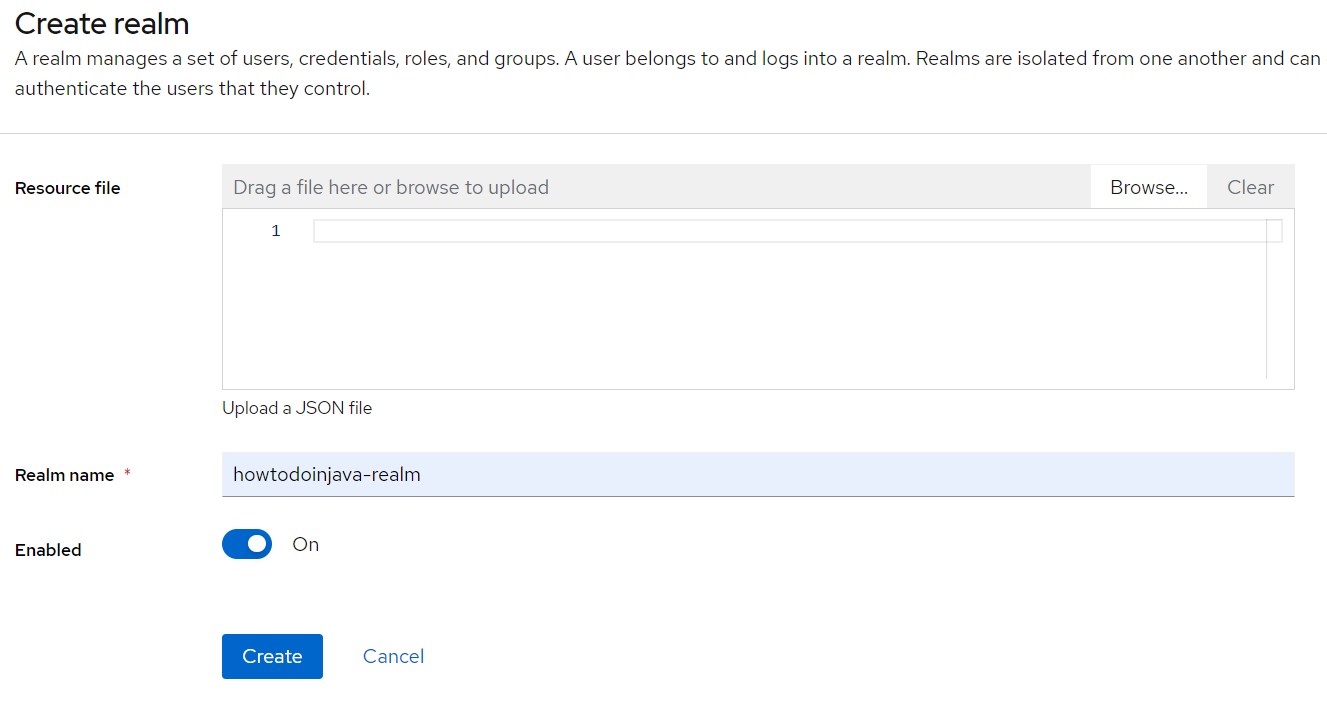This screenshot has width=1327, height=701.
Task: Cancel realm creation via Cancel link
Action: (393, 656)
